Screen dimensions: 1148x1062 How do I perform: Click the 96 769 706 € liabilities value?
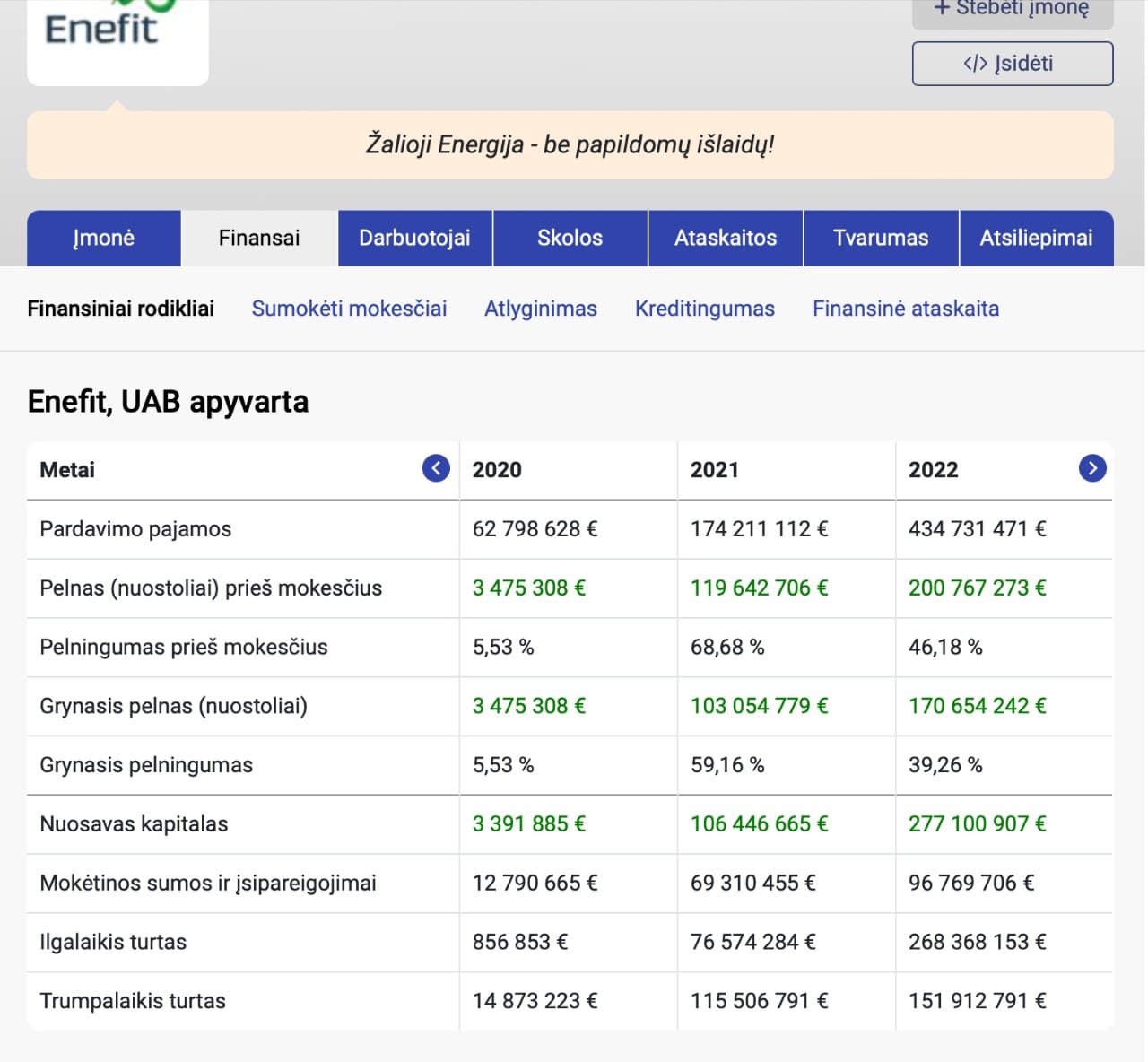tap(971, 884)
